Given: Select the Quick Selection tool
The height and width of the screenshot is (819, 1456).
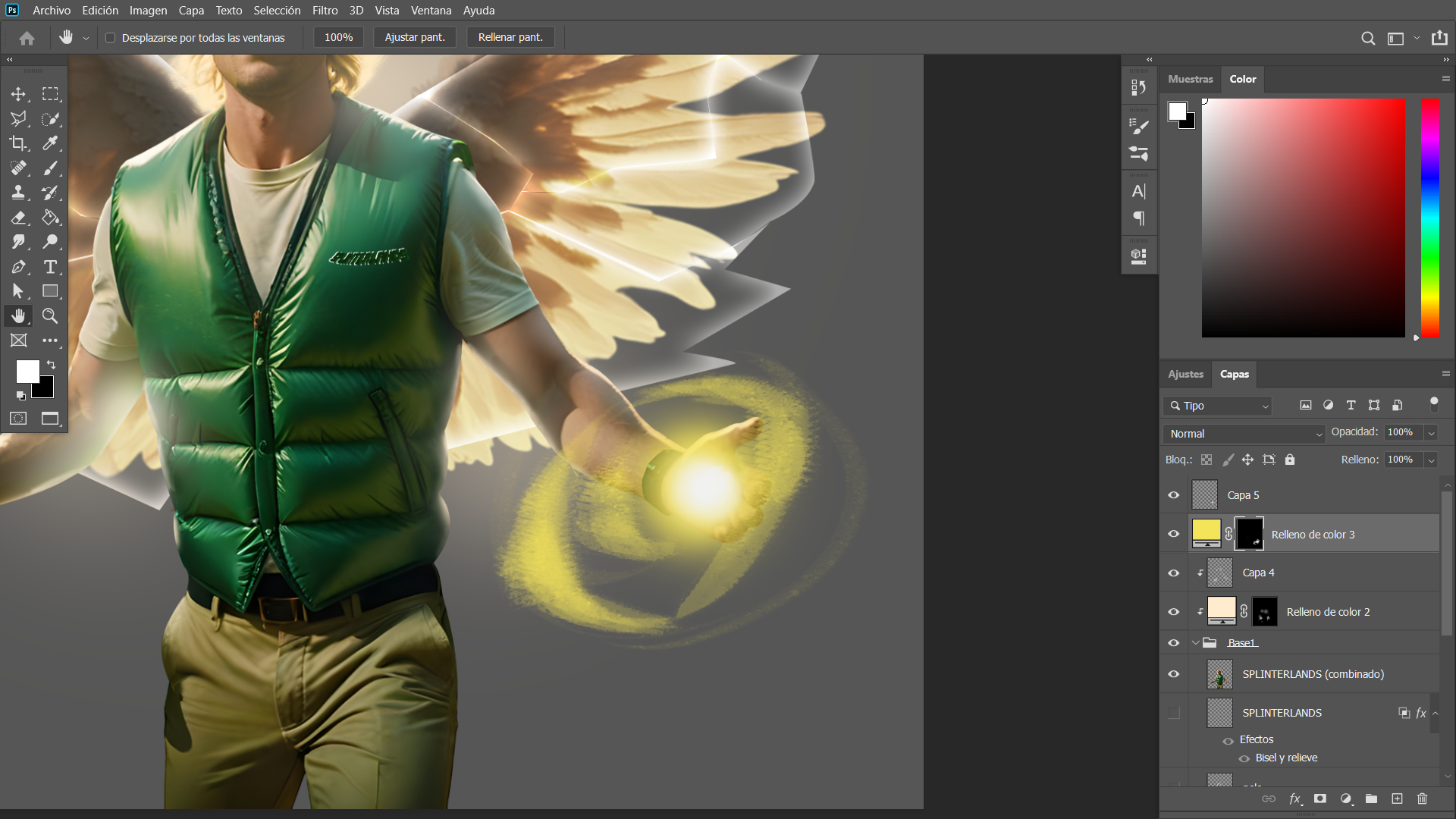Looking at the screenshot, I should 50,119.
